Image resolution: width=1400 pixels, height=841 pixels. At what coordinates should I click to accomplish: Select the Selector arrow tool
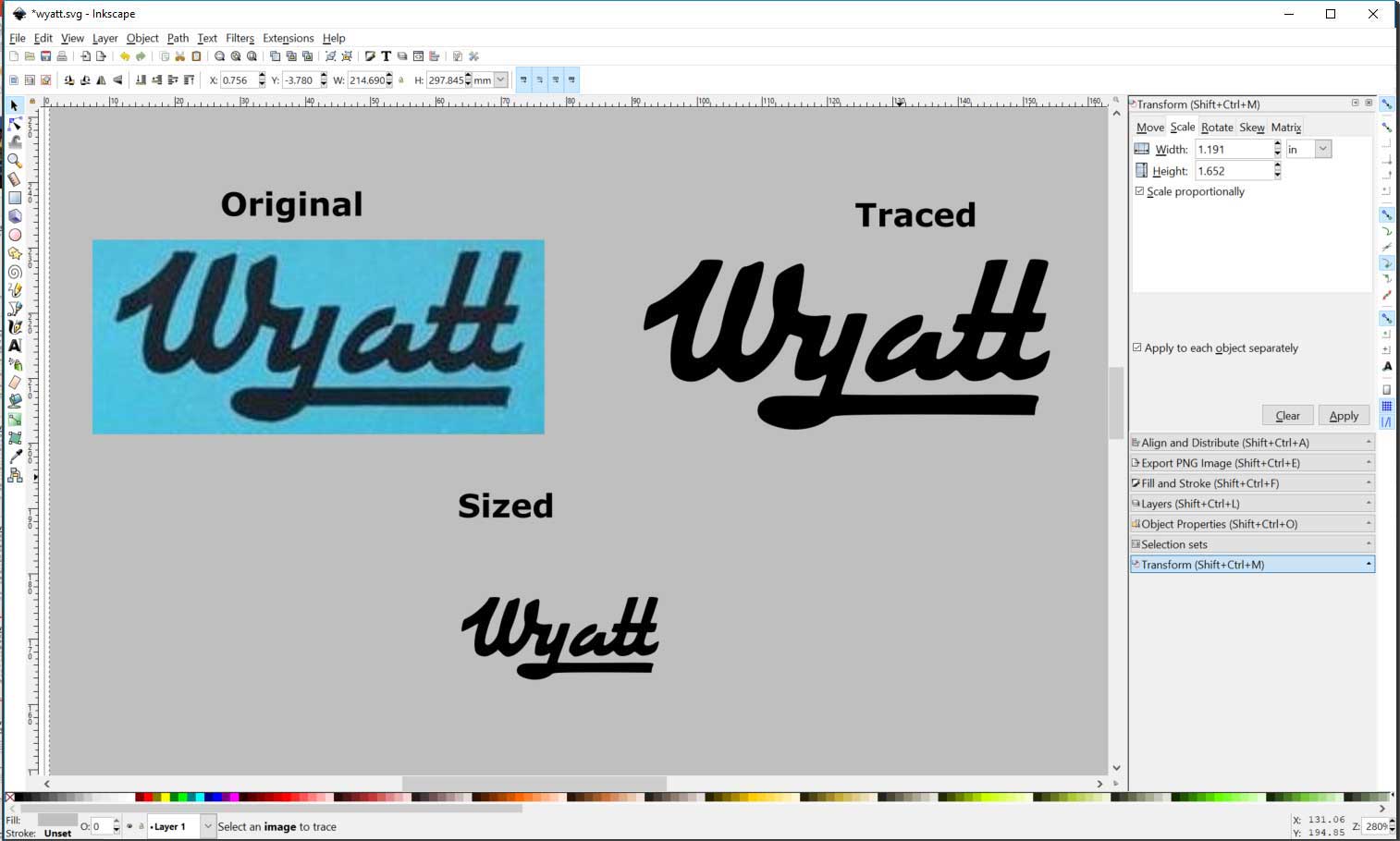click(x=14, y=105)
